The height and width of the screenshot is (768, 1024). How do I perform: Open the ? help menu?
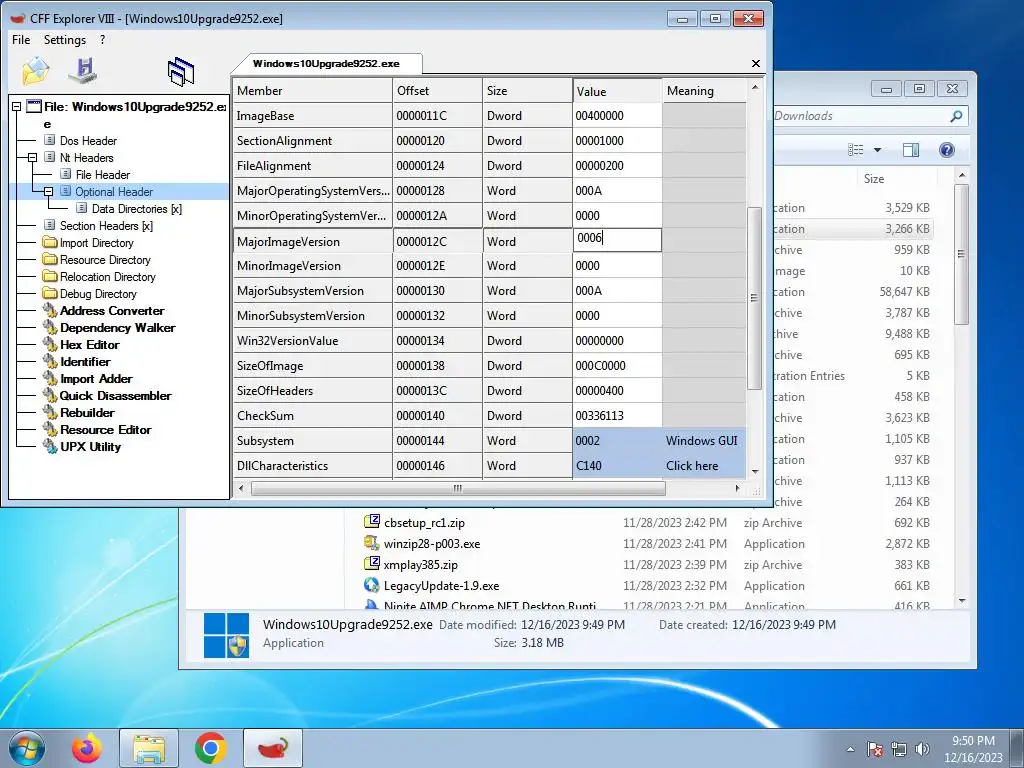(103, 40)
